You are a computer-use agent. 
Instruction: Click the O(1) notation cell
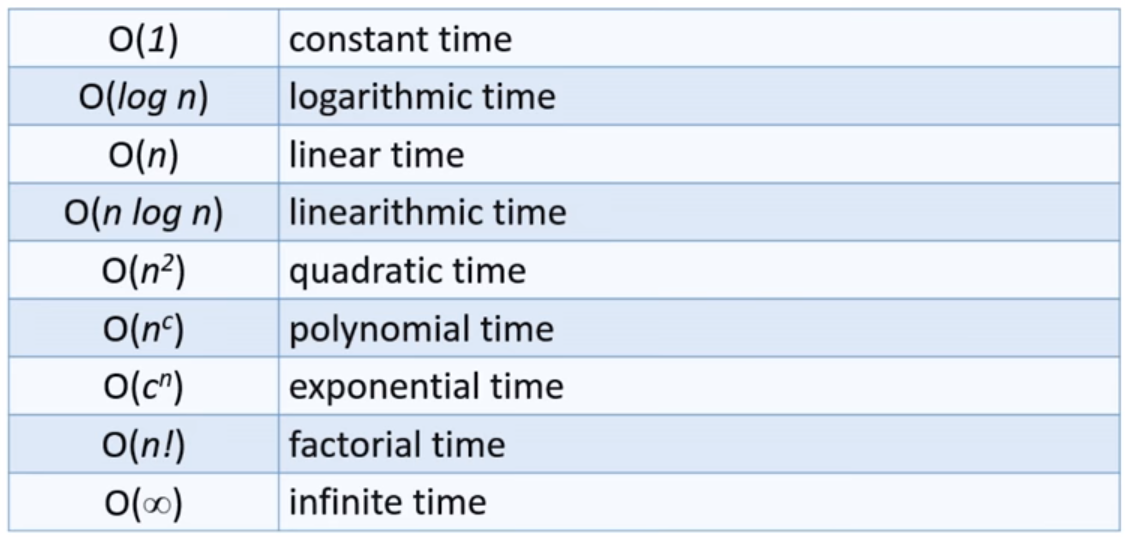(x=143, y=39)
